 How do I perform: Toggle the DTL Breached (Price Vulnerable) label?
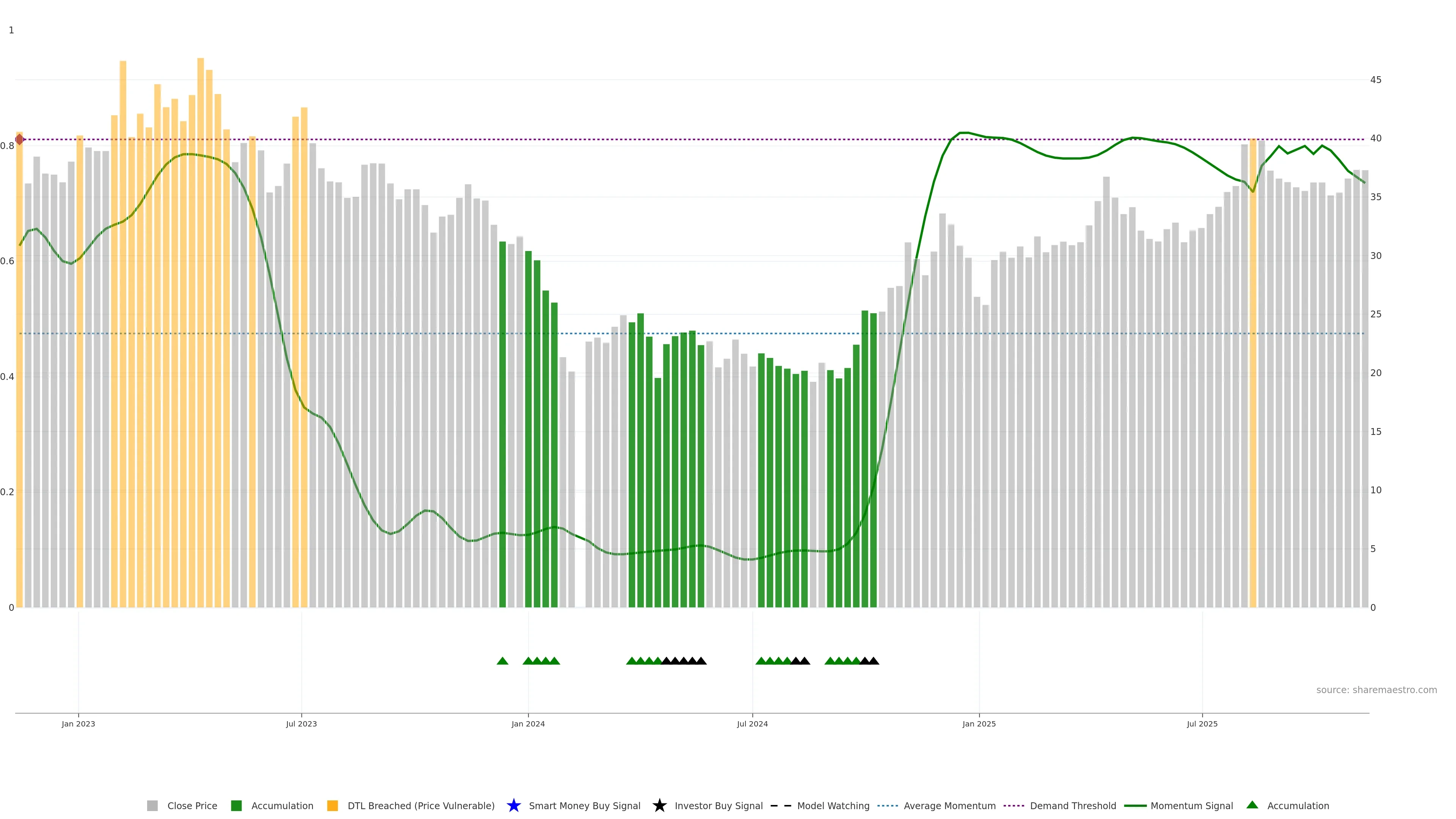420,805
